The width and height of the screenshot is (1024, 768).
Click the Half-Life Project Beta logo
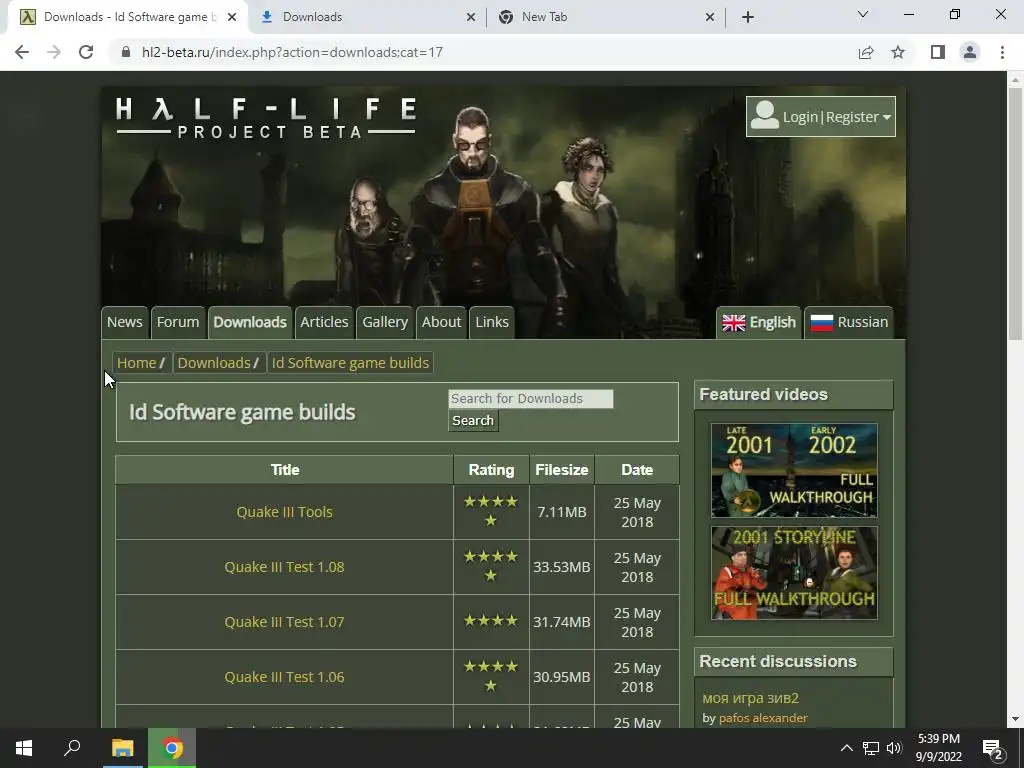tap(266, 118)
